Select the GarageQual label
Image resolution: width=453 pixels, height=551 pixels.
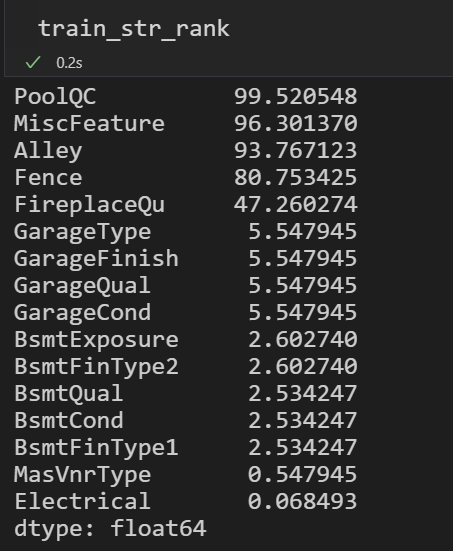tap(83, 286)
